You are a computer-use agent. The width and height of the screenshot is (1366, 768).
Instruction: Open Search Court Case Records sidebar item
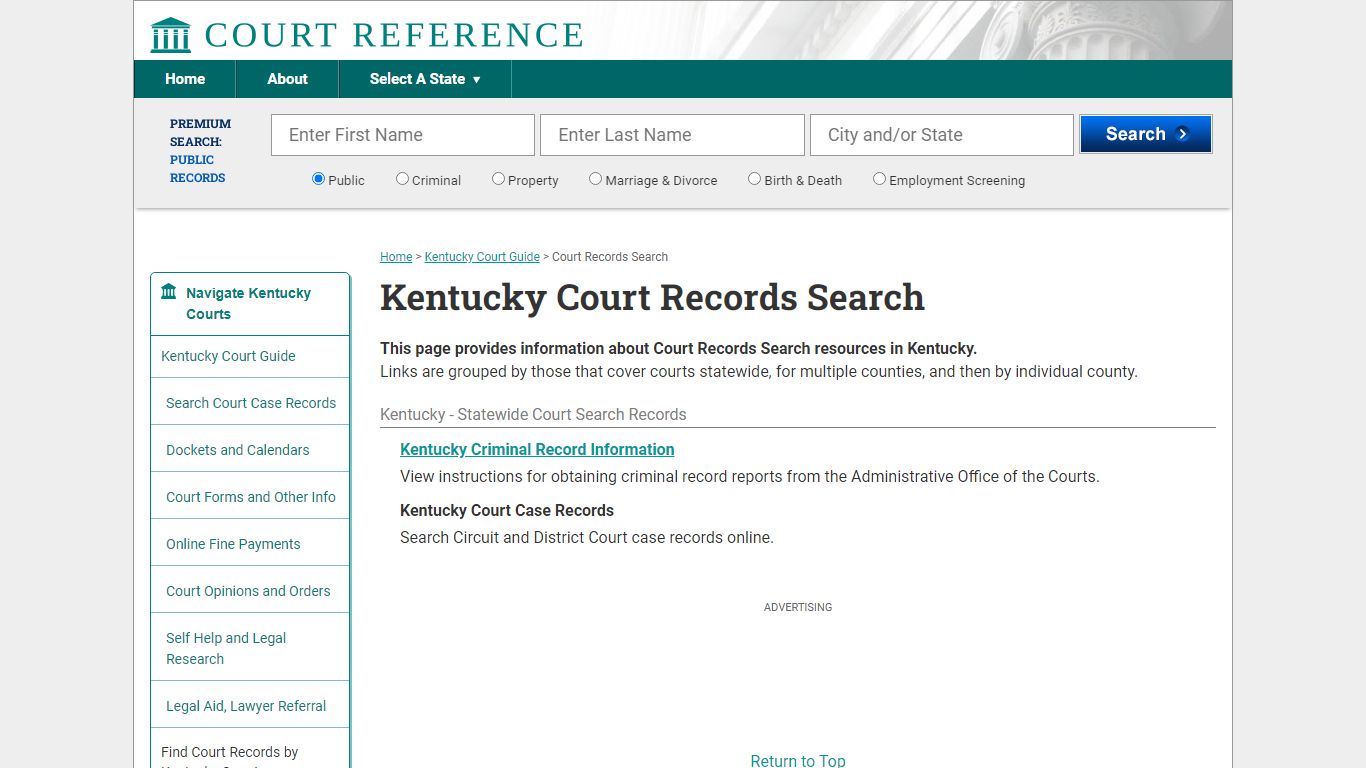(x=250, y=403)
